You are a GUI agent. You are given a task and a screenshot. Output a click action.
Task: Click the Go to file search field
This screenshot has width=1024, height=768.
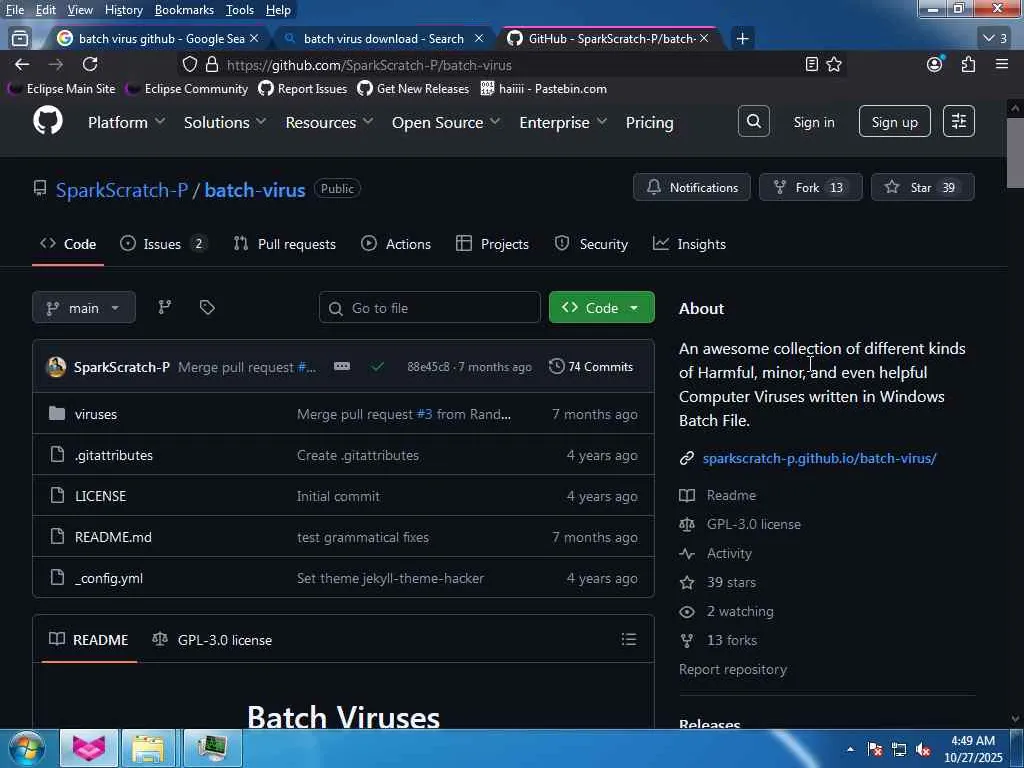[x=430, y=308]
